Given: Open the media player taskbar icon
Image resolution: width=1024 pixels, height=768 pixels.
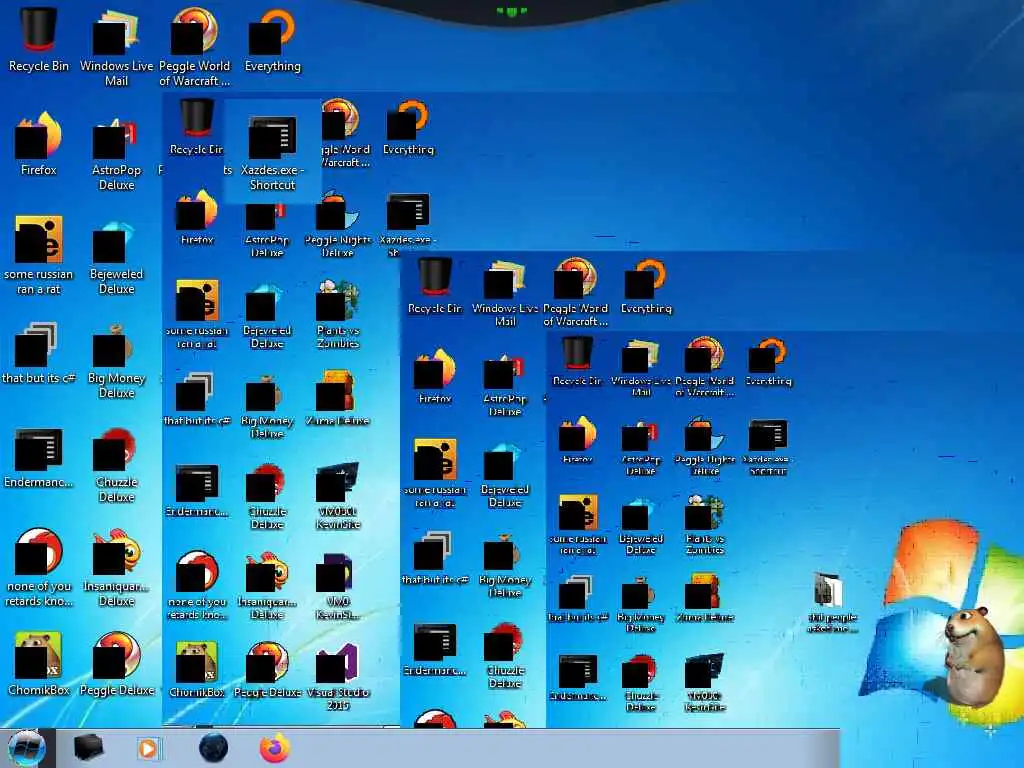Looking at the screenshot, I should (148, 748).
